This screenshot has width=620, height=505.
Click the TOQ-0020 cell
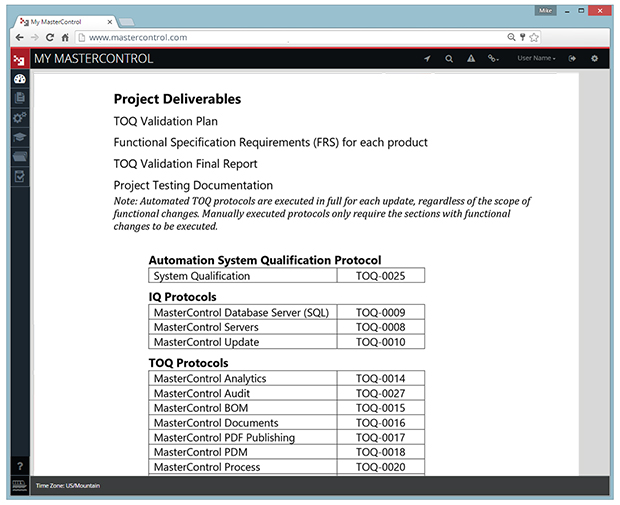pos(381,467)
